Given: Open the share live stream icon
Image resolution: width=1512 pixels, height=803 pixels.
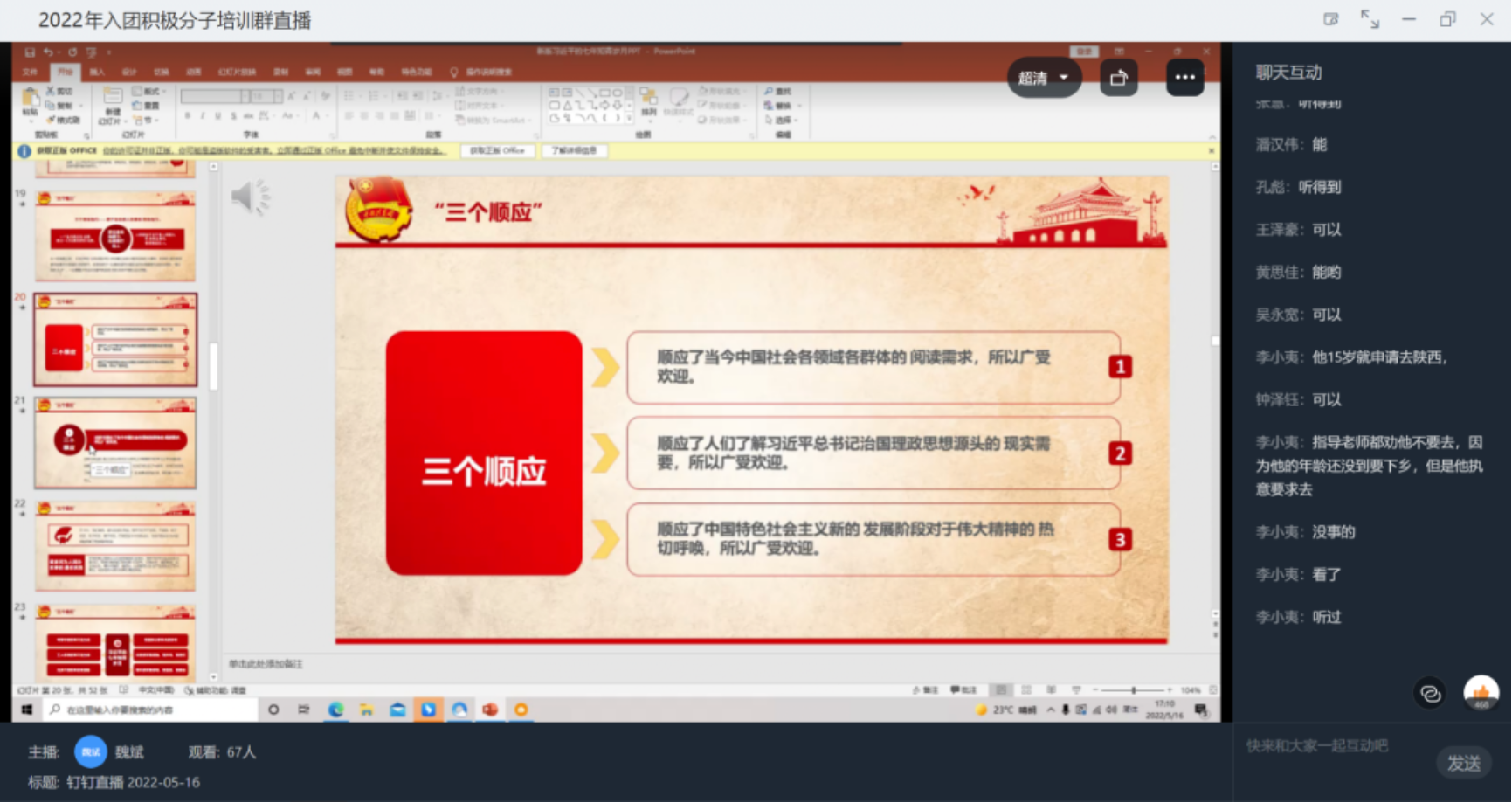Looking at the screenshot, I should 1118,78.
